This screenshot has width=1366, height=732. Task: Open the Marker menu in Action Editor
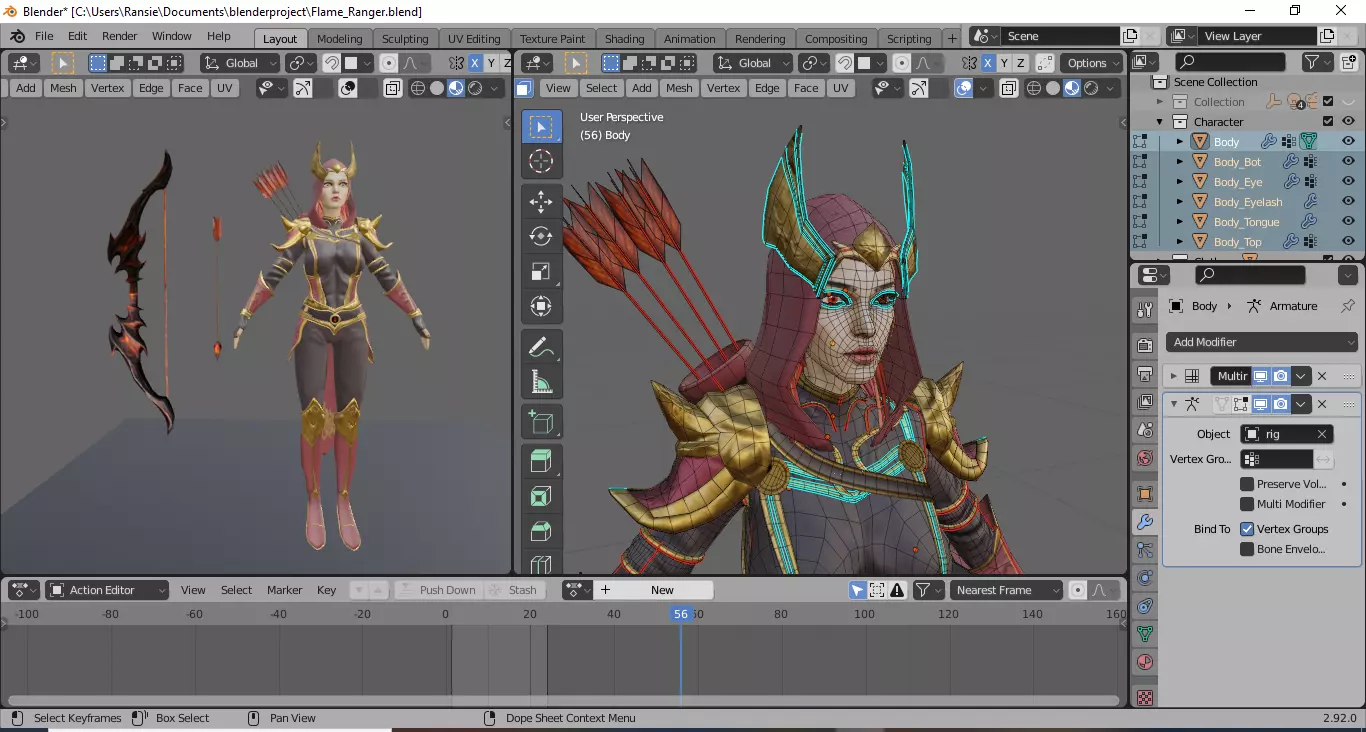tap(284, 590)
